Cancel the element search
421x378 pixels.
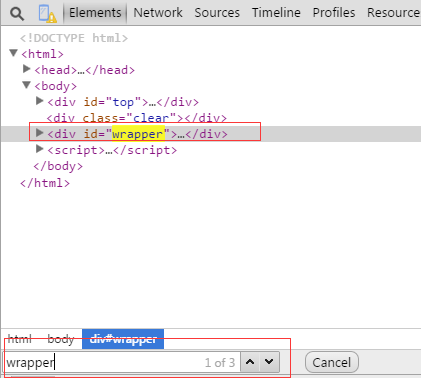[332, 362]
